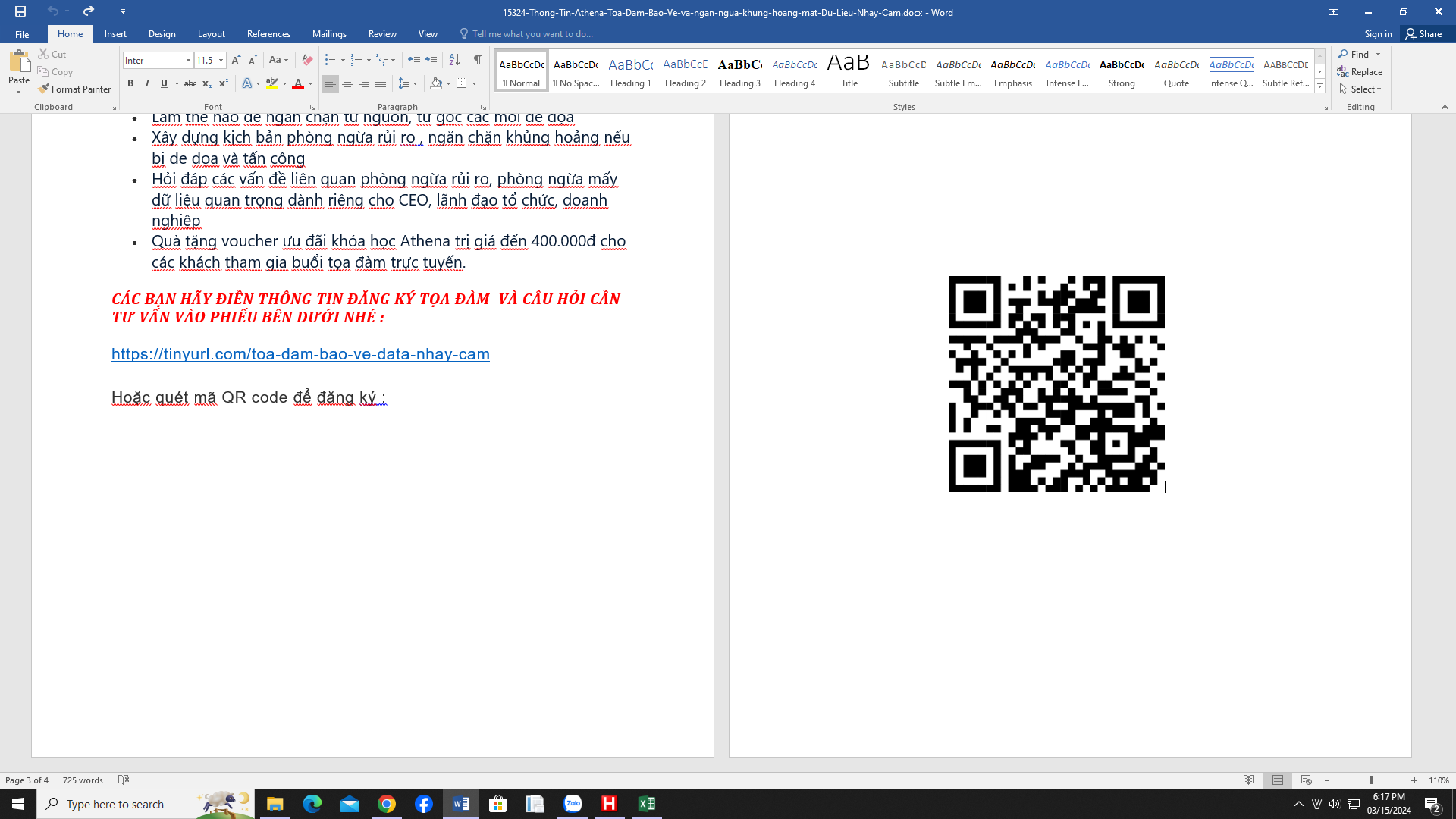
Task: Click the zoom slider handle
Action: 1371,780
